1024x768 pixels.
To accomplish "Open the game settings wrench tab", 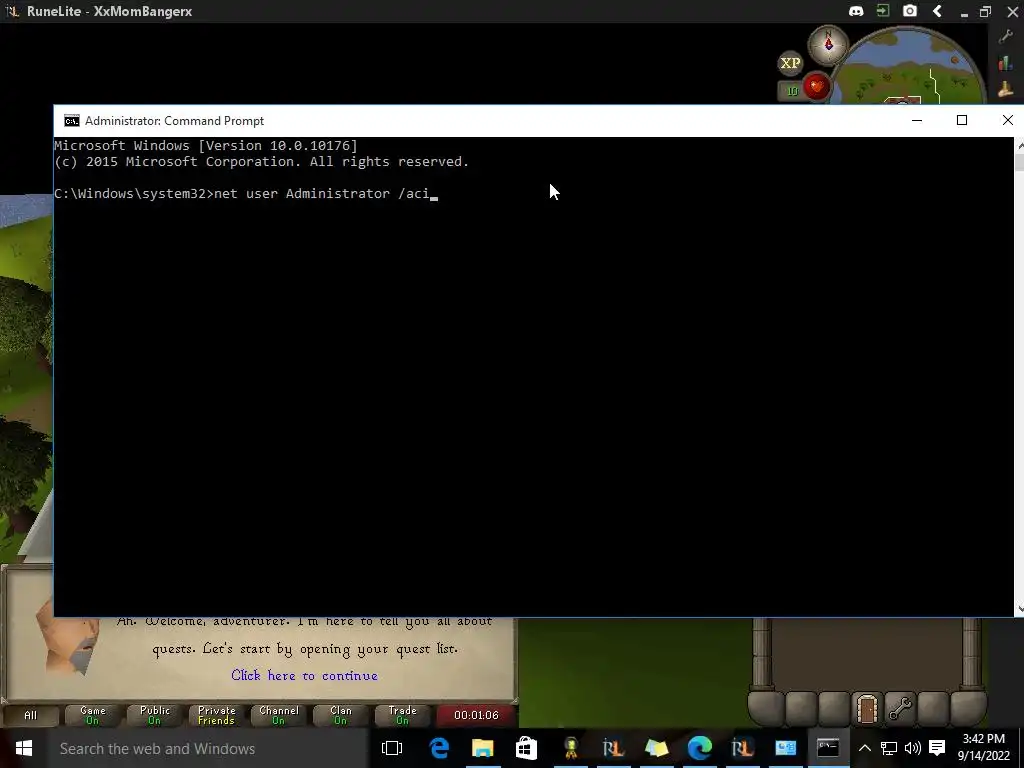I will coord(900,709).
